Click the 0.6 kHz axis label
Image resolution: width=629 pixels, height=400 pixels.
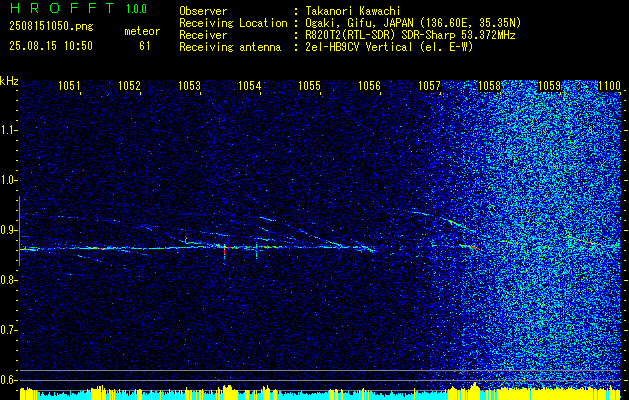point(8,380)
